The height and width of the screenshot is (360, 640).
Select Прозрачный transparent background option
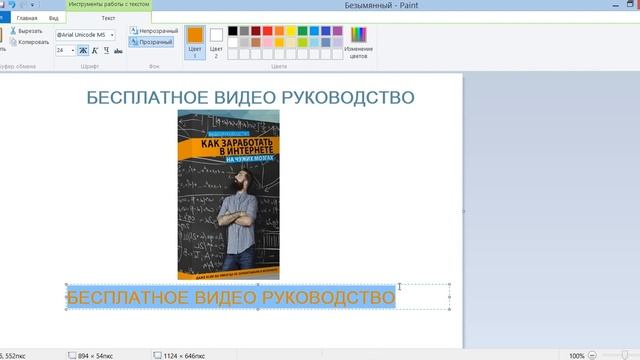tap(151, 42)
